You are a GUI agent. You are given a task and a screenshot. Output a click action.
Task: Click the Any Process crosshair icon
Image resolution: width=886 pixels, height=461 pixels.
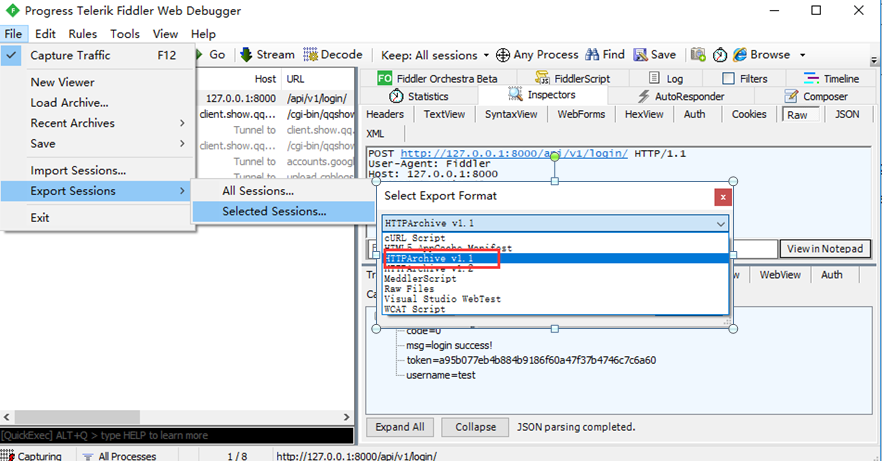coord(502,55)
